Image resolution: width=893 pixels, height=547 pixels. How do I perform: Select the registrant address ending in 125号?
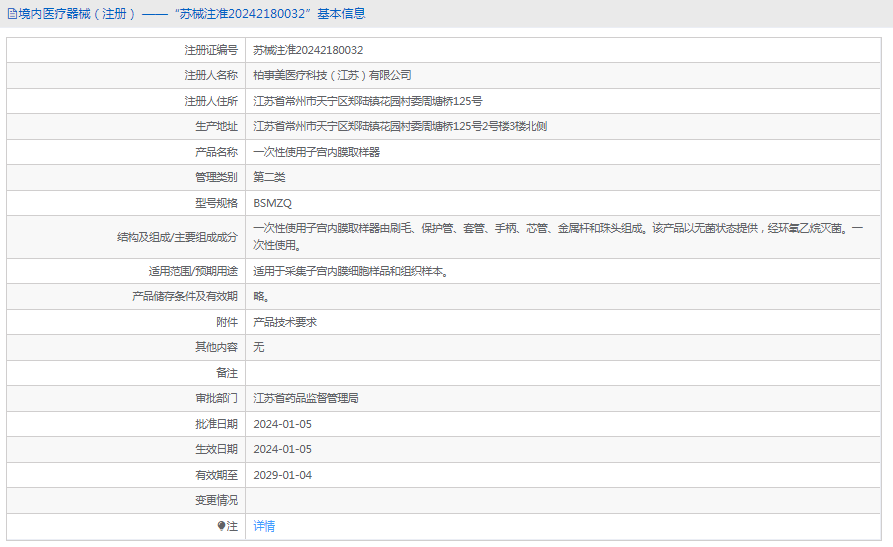click(367, 101)
